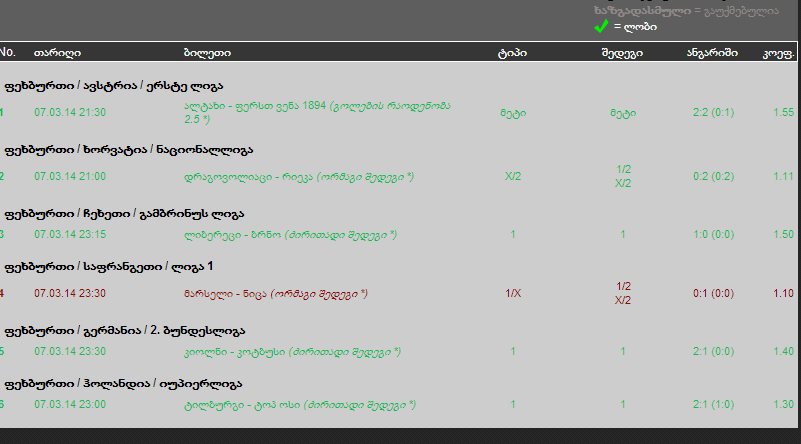
Task: Click score '0:2 (0:2)'
Action: (x=713, y=176)
